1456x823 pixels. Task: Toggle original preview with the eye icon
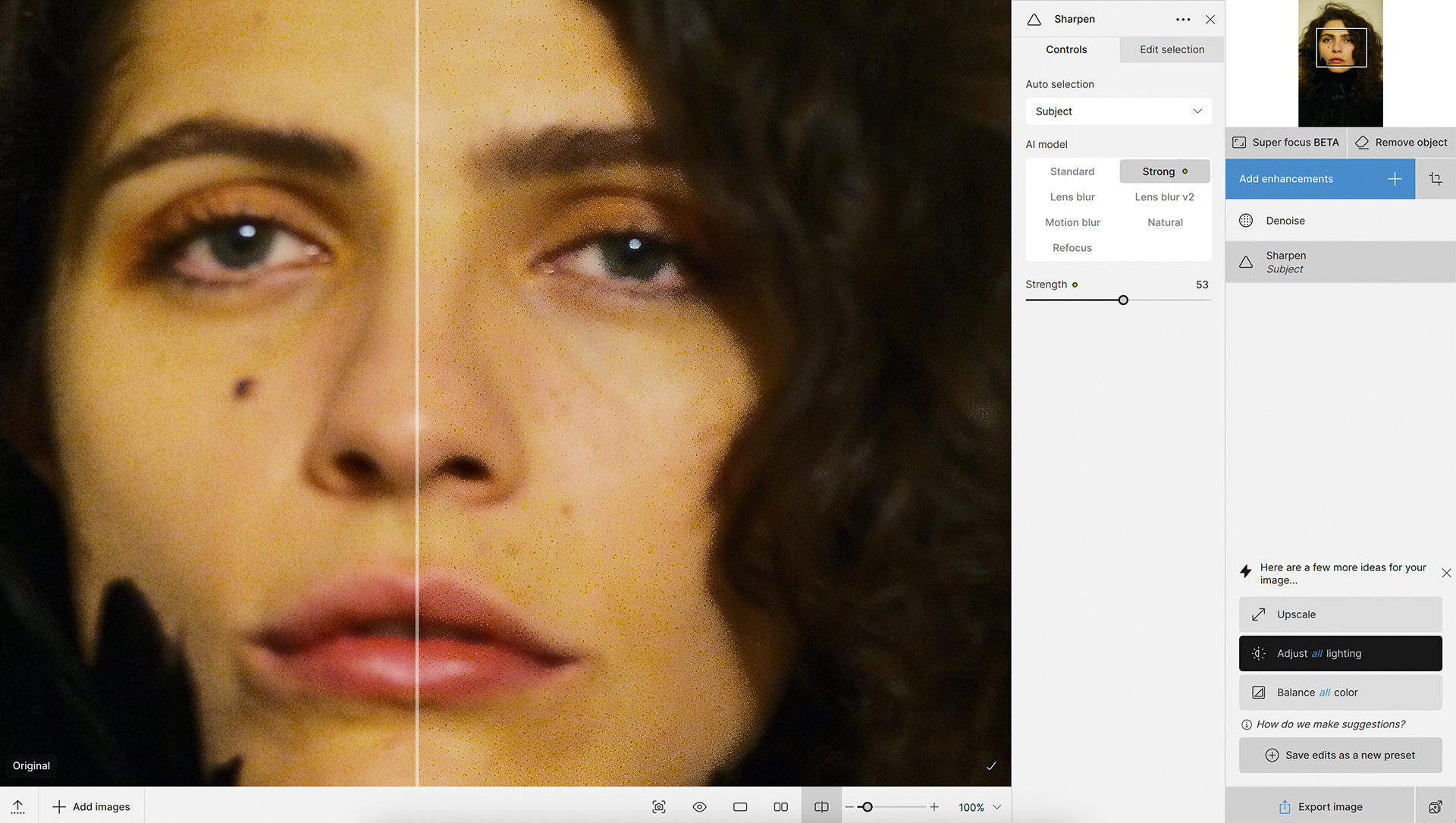699,807
